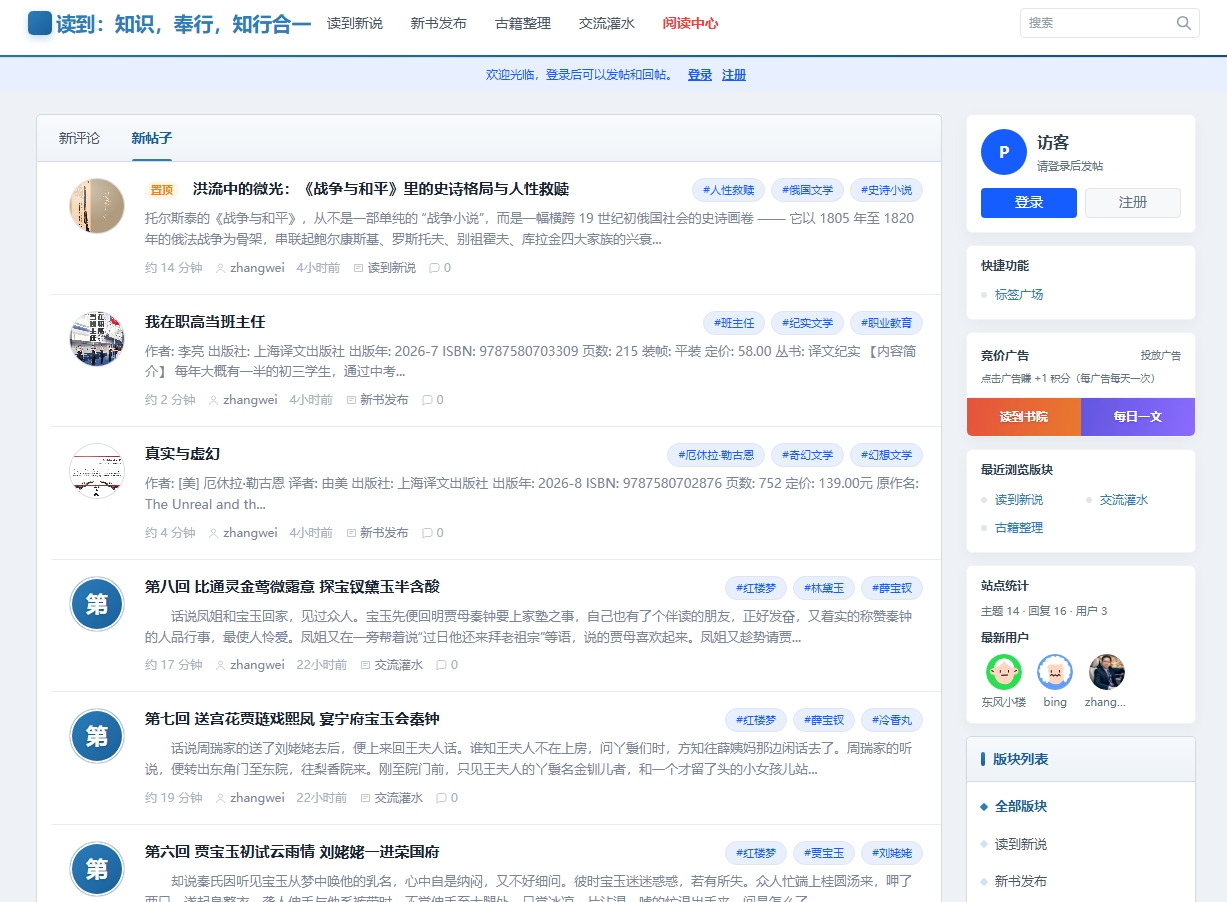
Task: Open post 我在职高当班主任
Action: coord(205,322)
